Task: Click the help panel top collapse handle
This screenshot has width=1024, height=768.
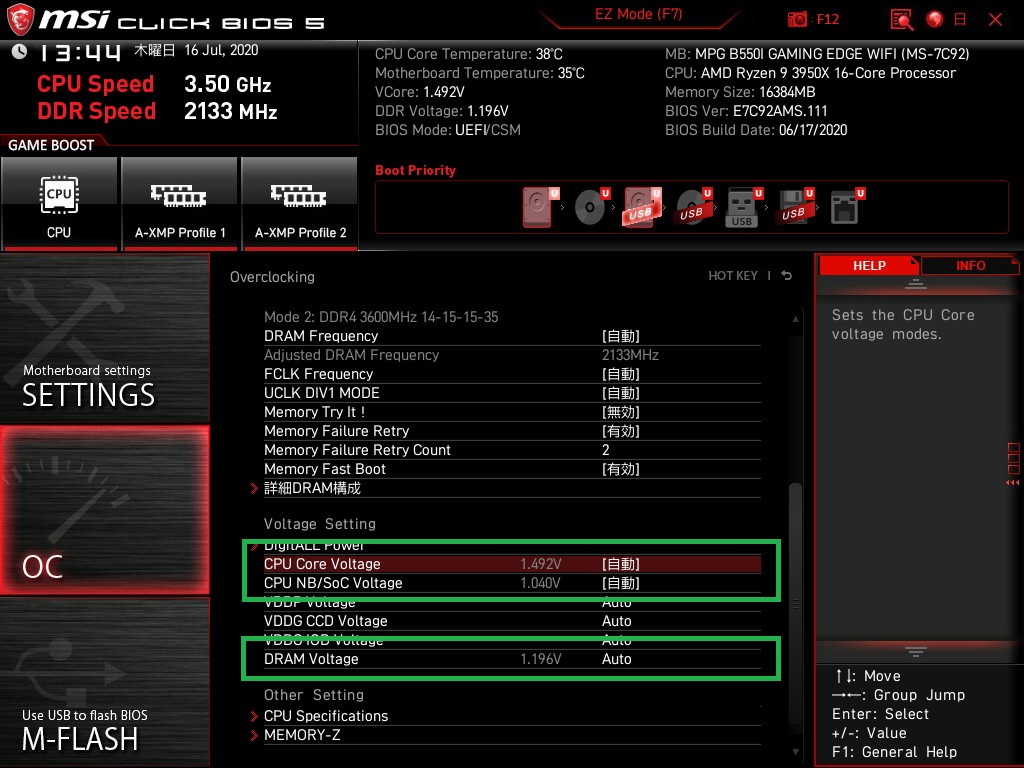Action: (916, 283)
